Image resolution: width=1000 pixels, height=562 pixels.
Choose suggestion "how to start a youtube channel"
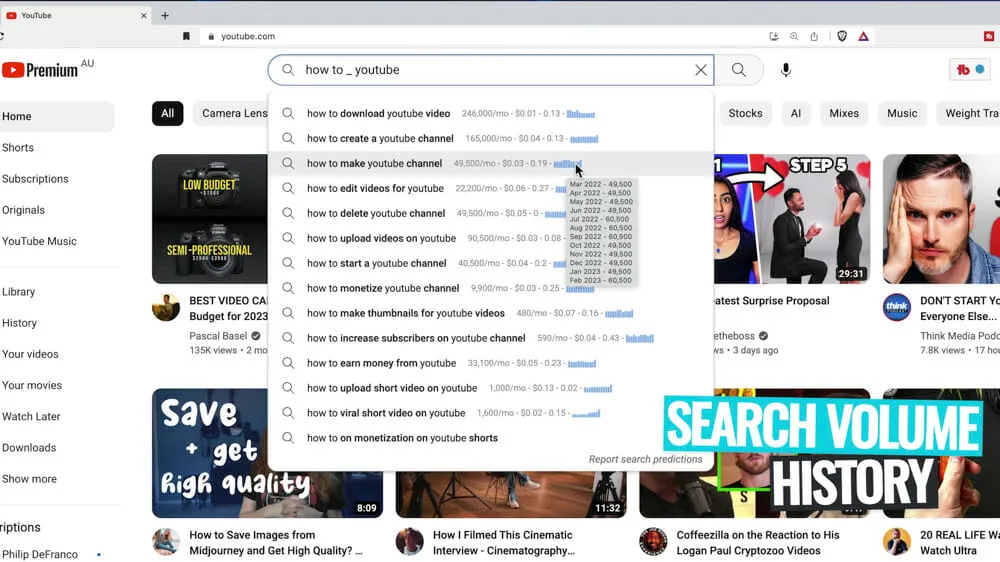click(x=376, y=264)
